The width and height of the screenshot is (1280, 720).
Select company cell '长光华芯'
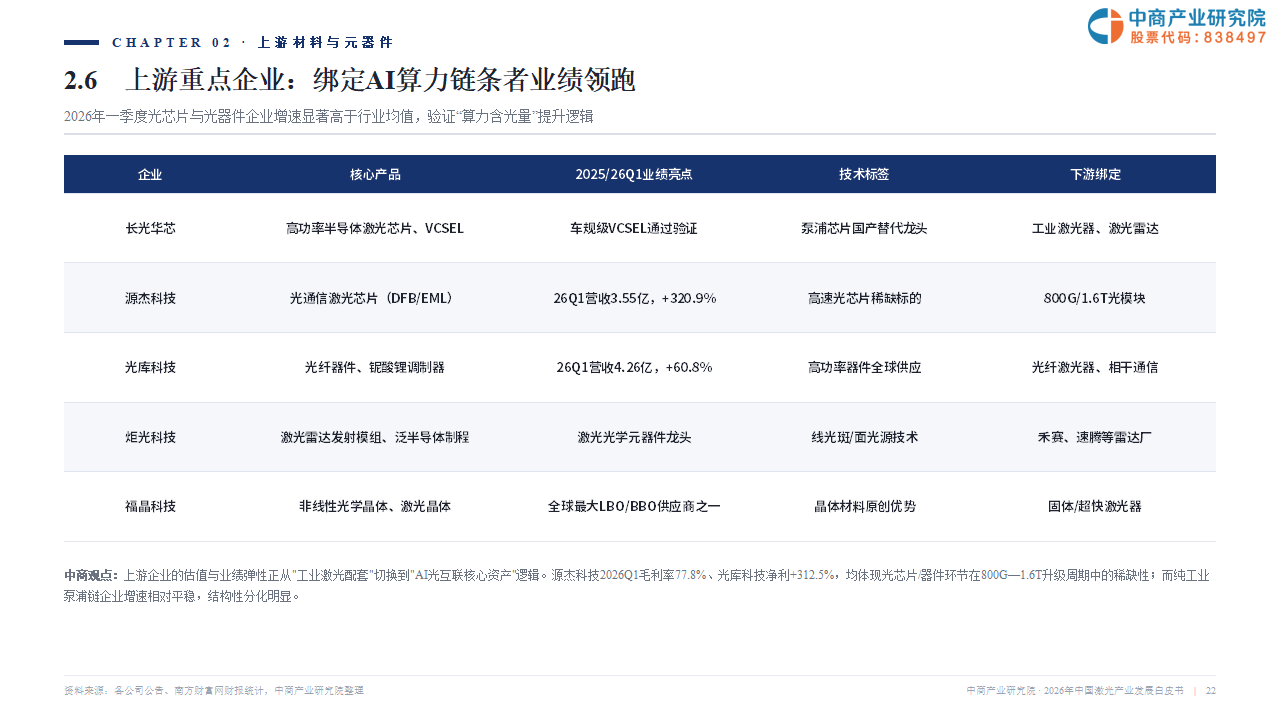pyautogui.click(x=150, y=228)
